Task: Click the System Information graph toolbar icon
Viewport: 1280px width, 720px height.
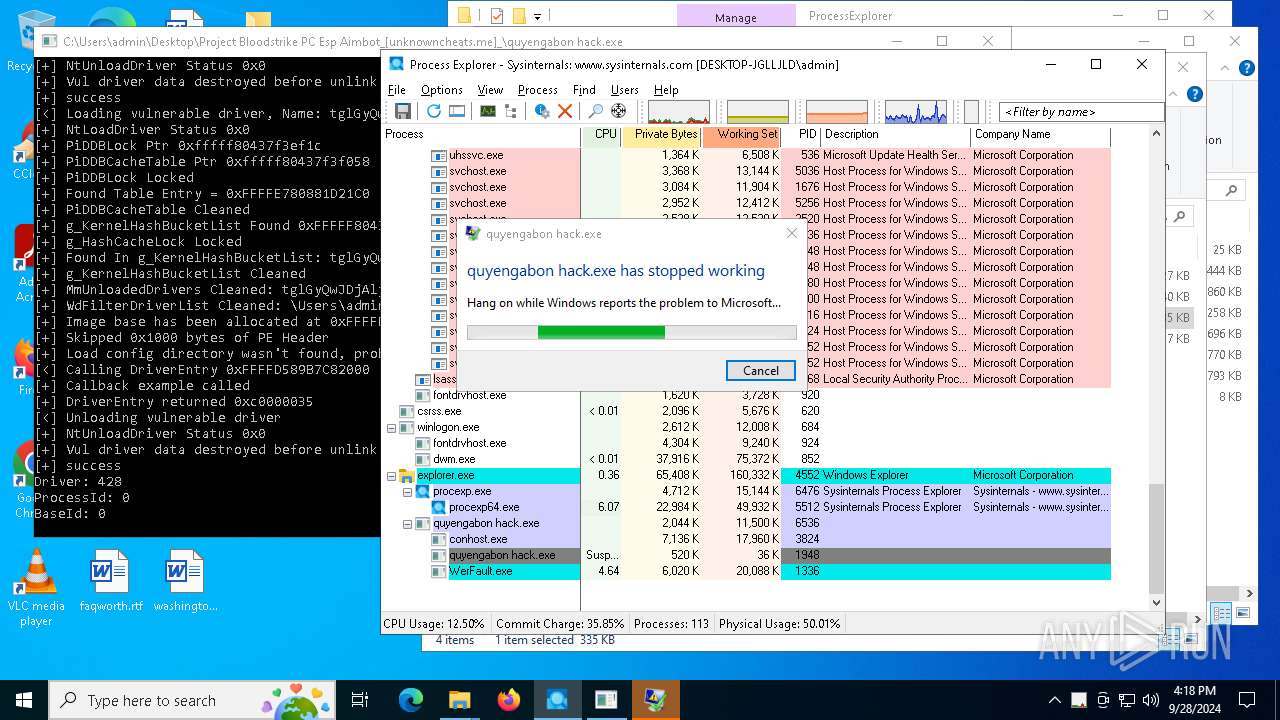Action: (488, 111)
